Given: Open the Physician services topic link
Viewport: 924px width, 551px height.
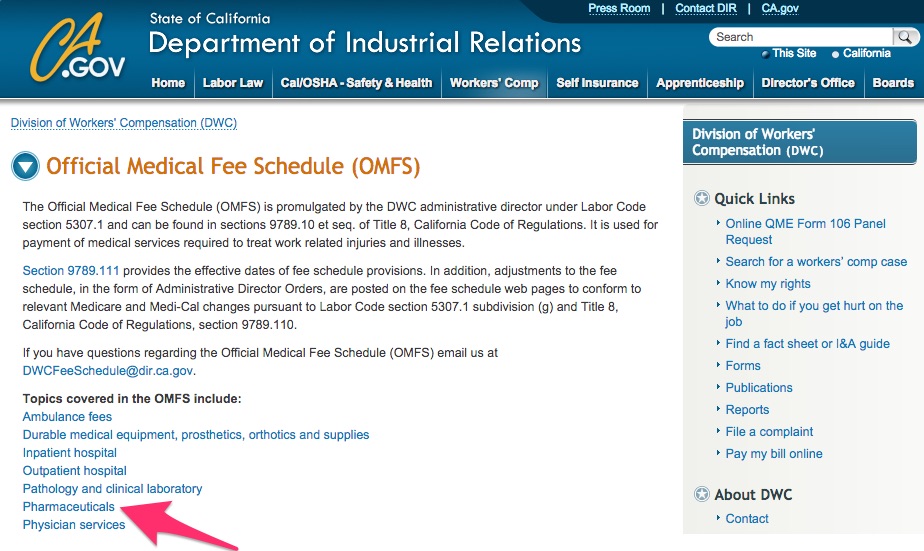Looking at the screenshot, I should [x=74, y=524].
